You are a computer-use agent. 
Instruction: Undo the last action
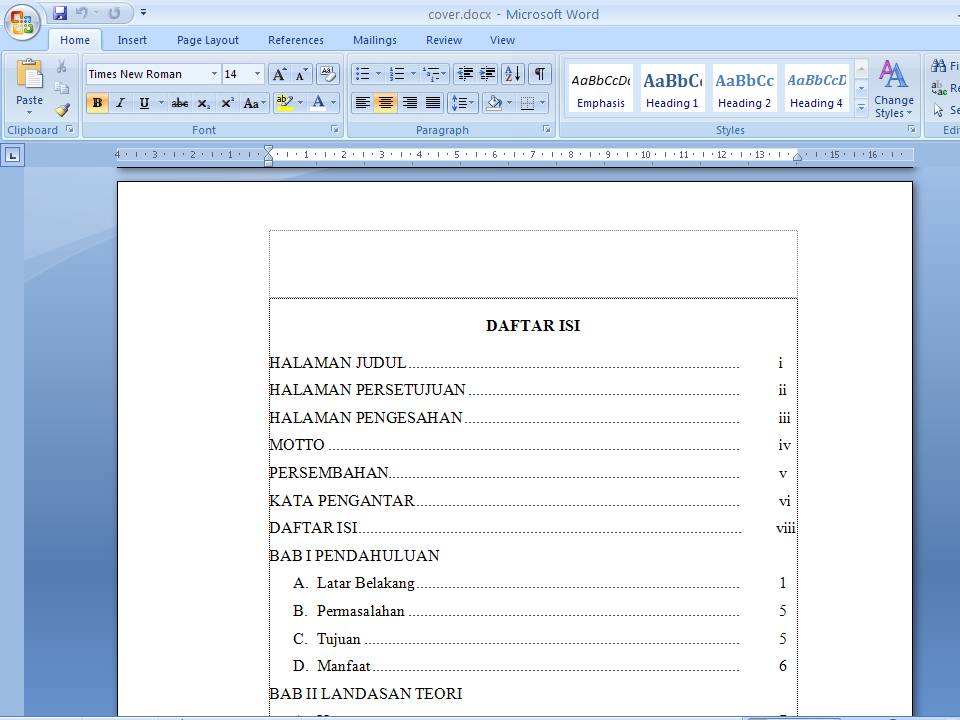[81, 13]
